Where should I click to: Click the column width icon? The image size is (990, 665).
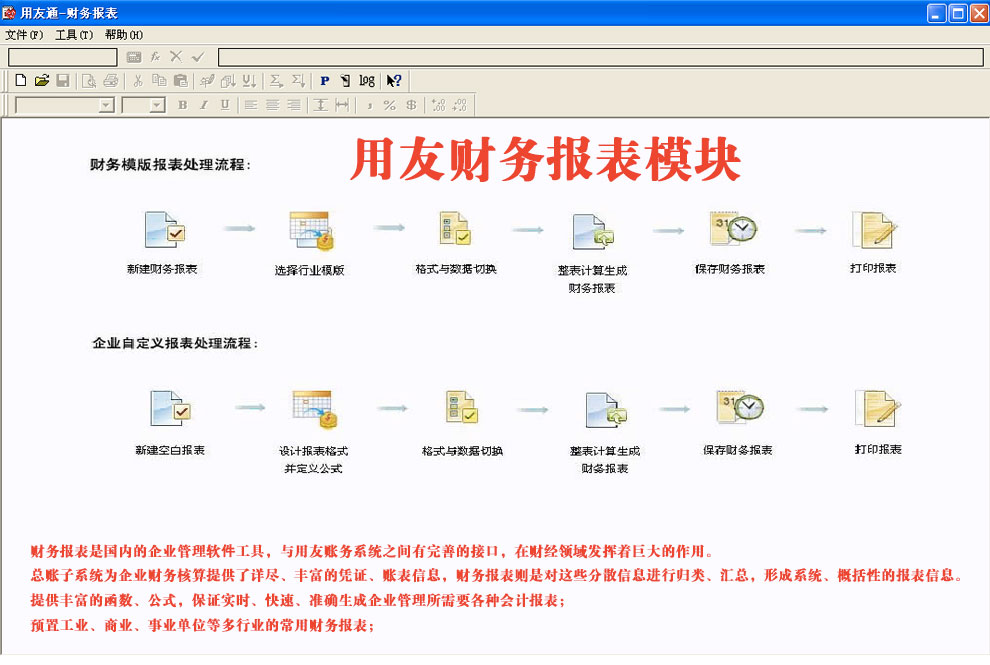coord(342,105)
